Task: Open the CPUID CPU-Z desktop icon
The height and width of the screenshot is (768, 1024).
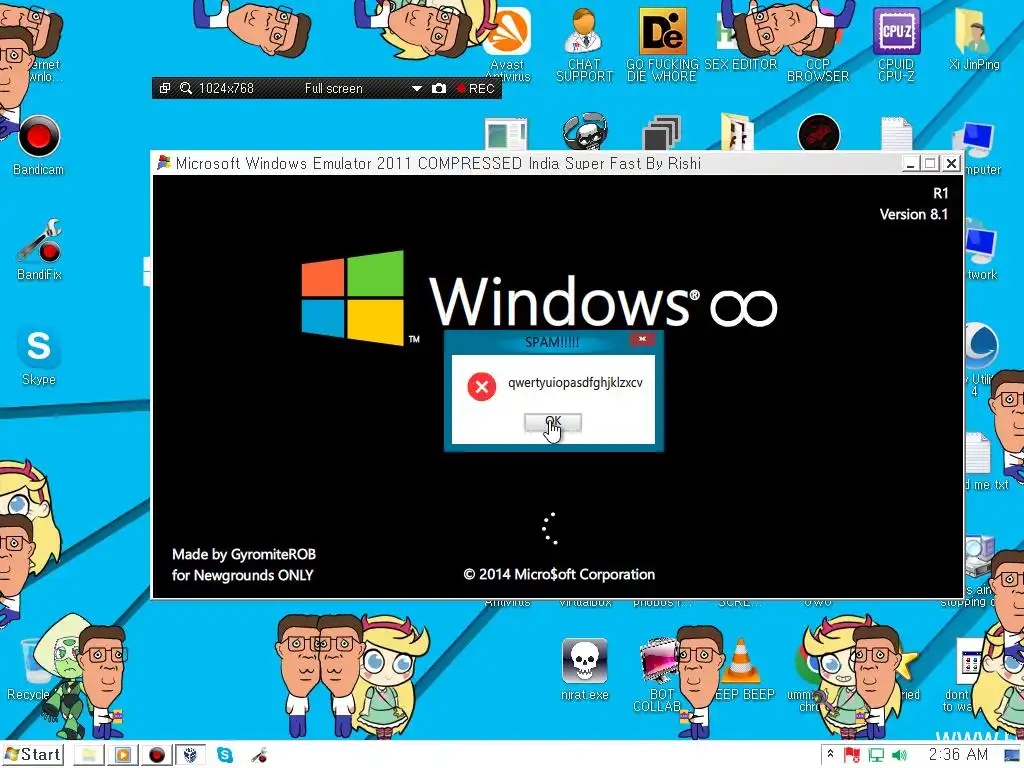Action: [x=896, y=44]
